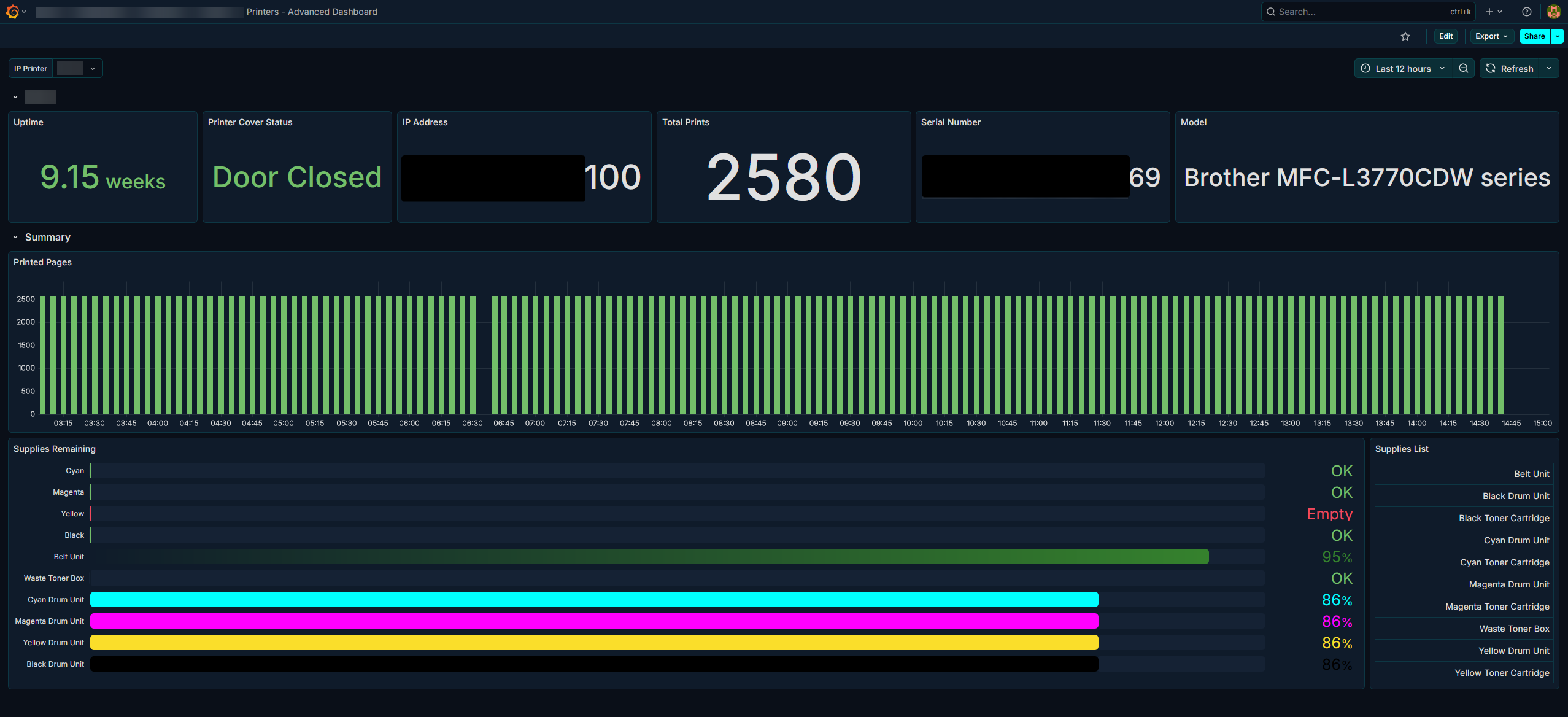Open the Export menu
The width and height of the screenshot is (1568, 717).
1491,36
